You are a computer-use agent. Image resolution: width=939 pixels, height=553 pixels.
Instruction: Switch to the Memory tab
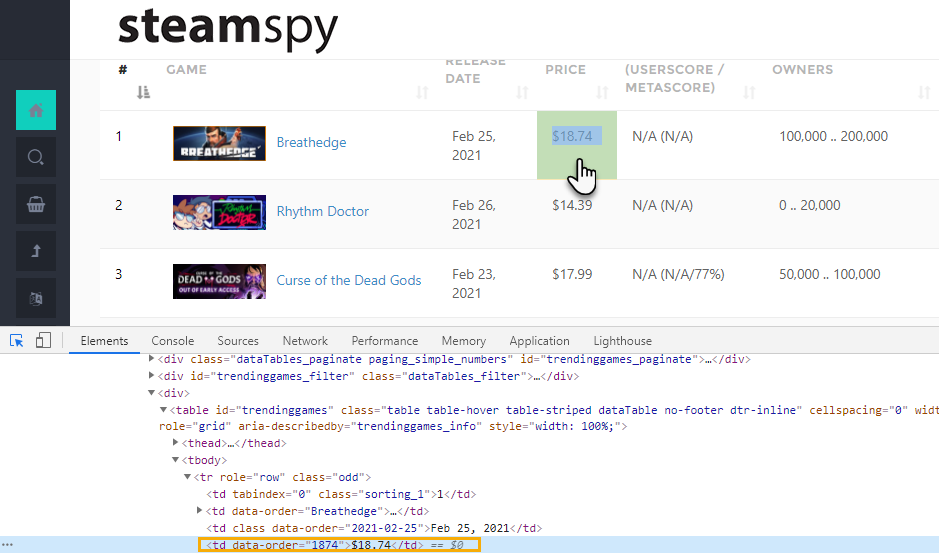point(464,341)
